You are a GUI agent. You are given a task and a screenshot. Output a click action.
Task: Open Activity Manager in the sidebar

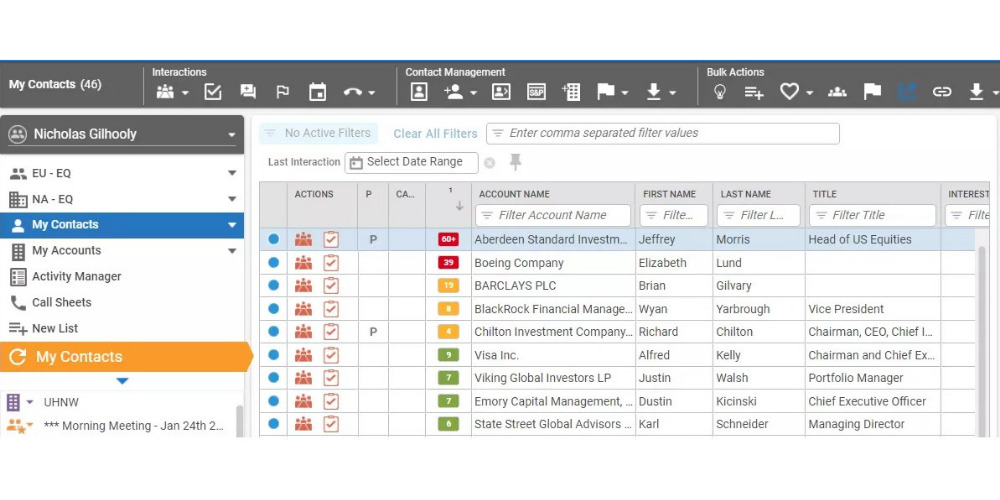(x=76, y=277)
